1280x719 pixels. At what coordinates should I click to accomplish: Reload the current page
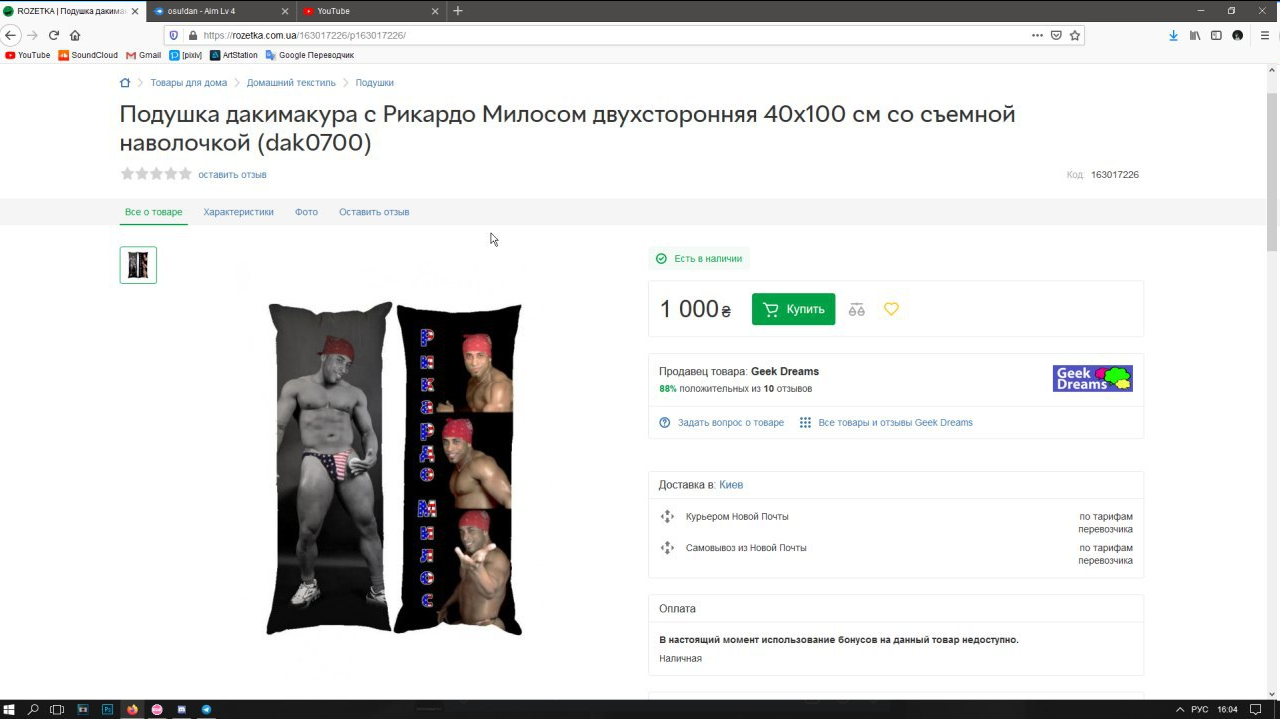[54, 35]
